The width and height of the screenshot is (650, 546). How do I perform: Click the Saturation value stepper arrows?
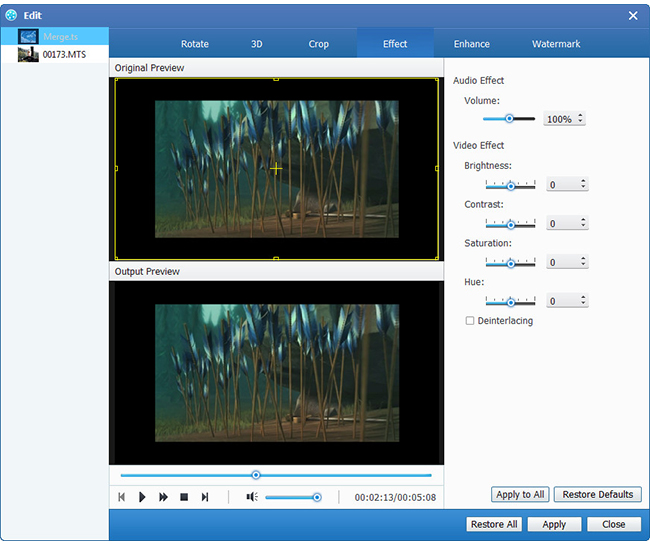pos(583,263)
